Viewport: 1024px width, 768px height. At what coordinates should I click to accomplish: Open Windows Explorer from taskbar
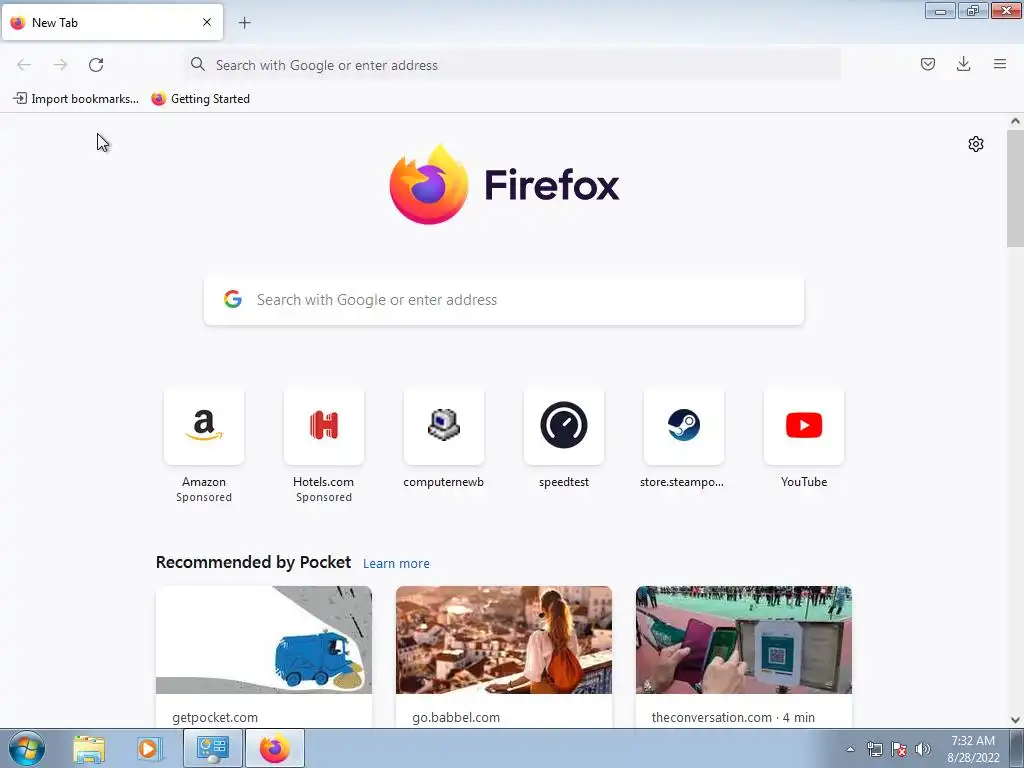(x=89, y=749)
